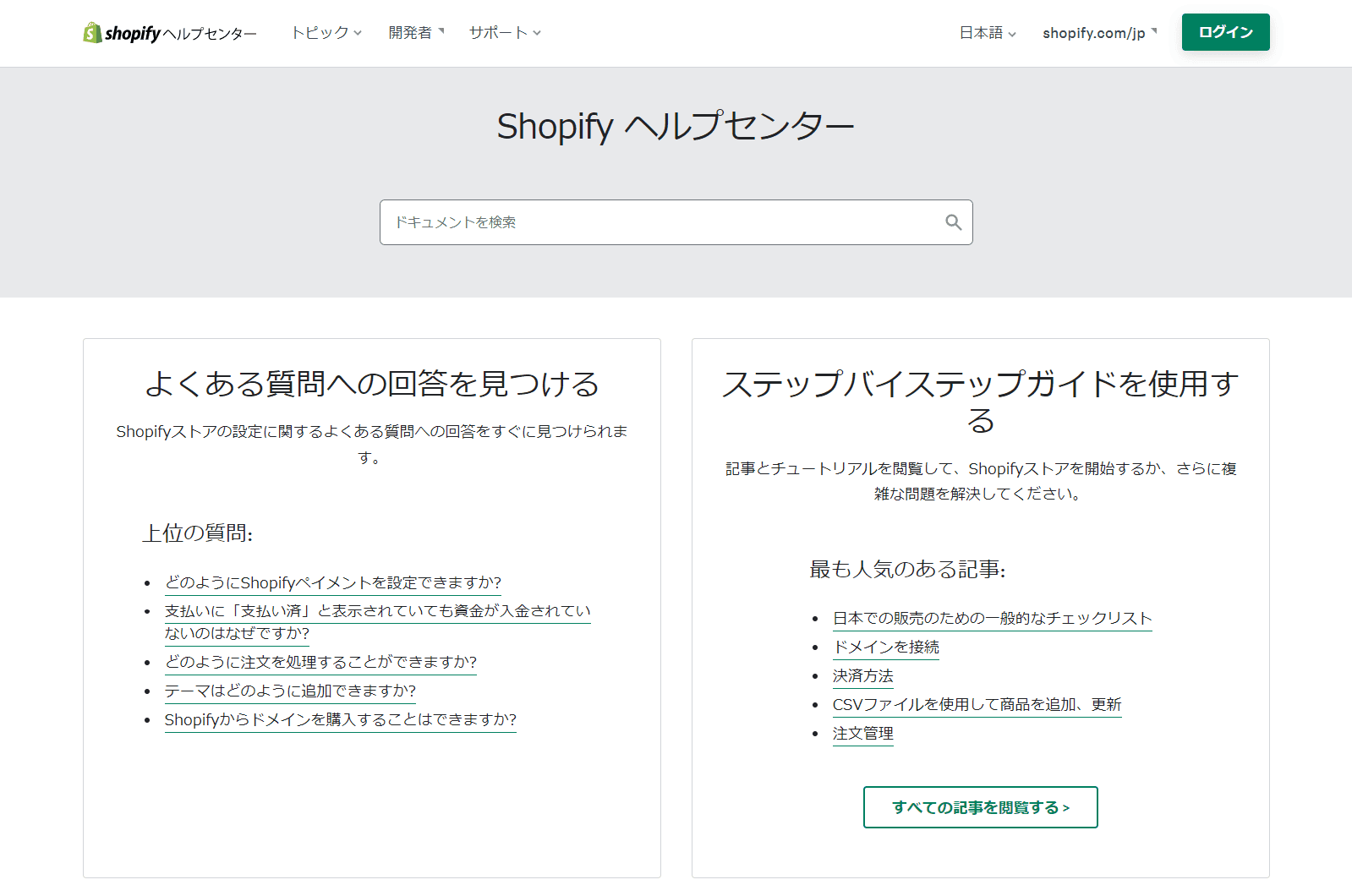Expand the サポート dropdown menu
Viewport: 1352px width, 896px height.
505,33
